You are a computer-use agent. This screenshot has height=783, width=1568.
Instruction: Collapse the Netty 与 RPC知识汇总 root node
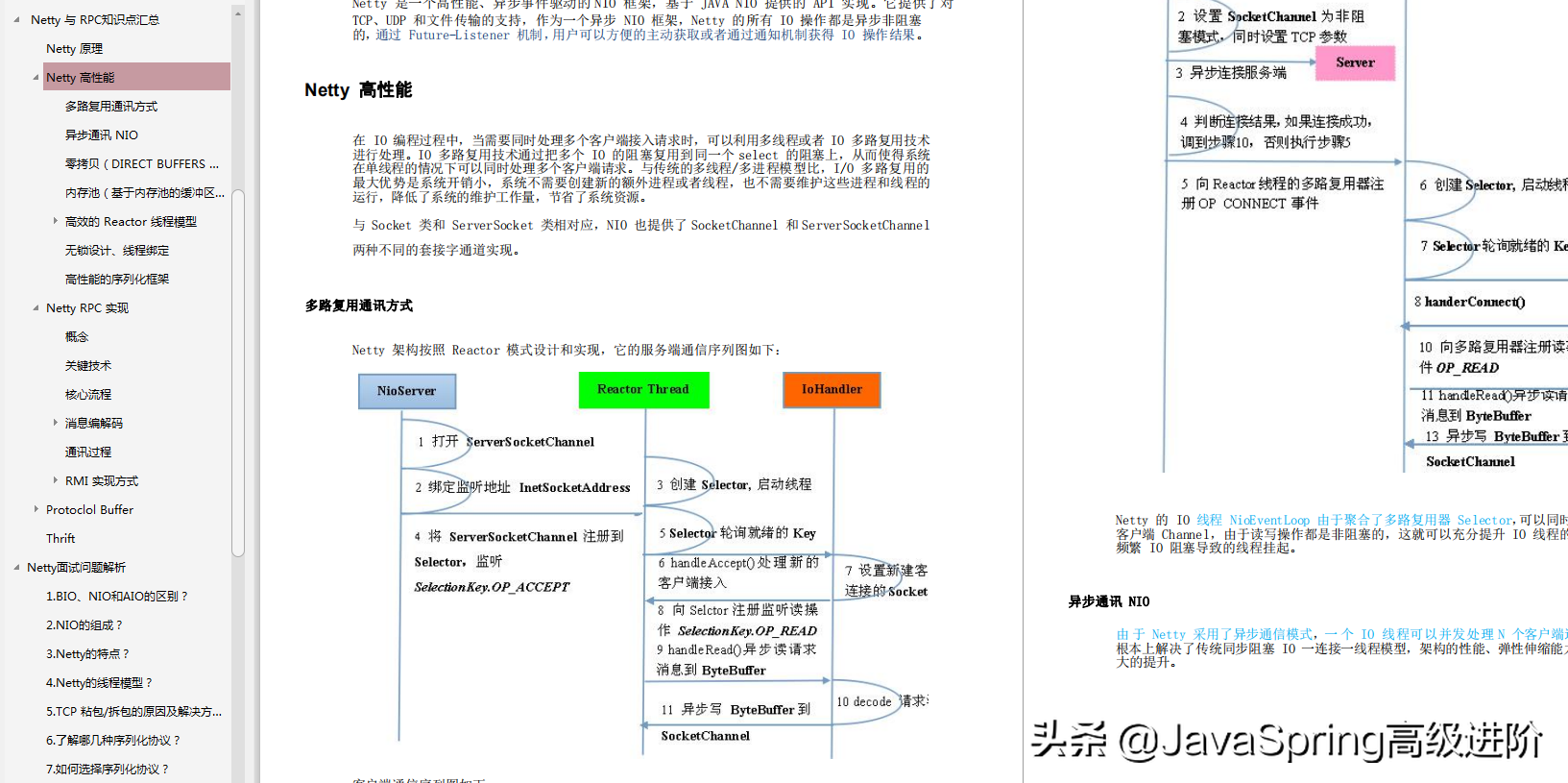click(16, 19)
